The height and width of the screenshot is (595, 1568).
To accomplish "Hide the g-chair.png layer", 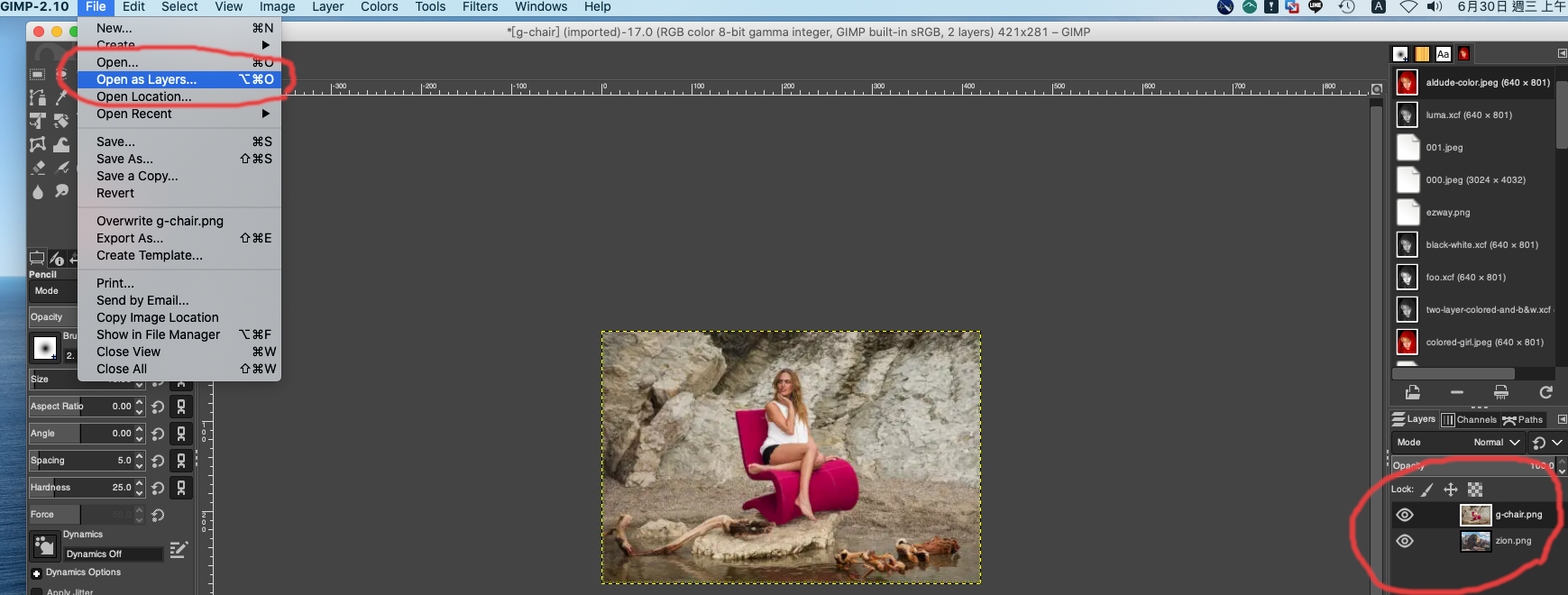I will [1405, 515].
